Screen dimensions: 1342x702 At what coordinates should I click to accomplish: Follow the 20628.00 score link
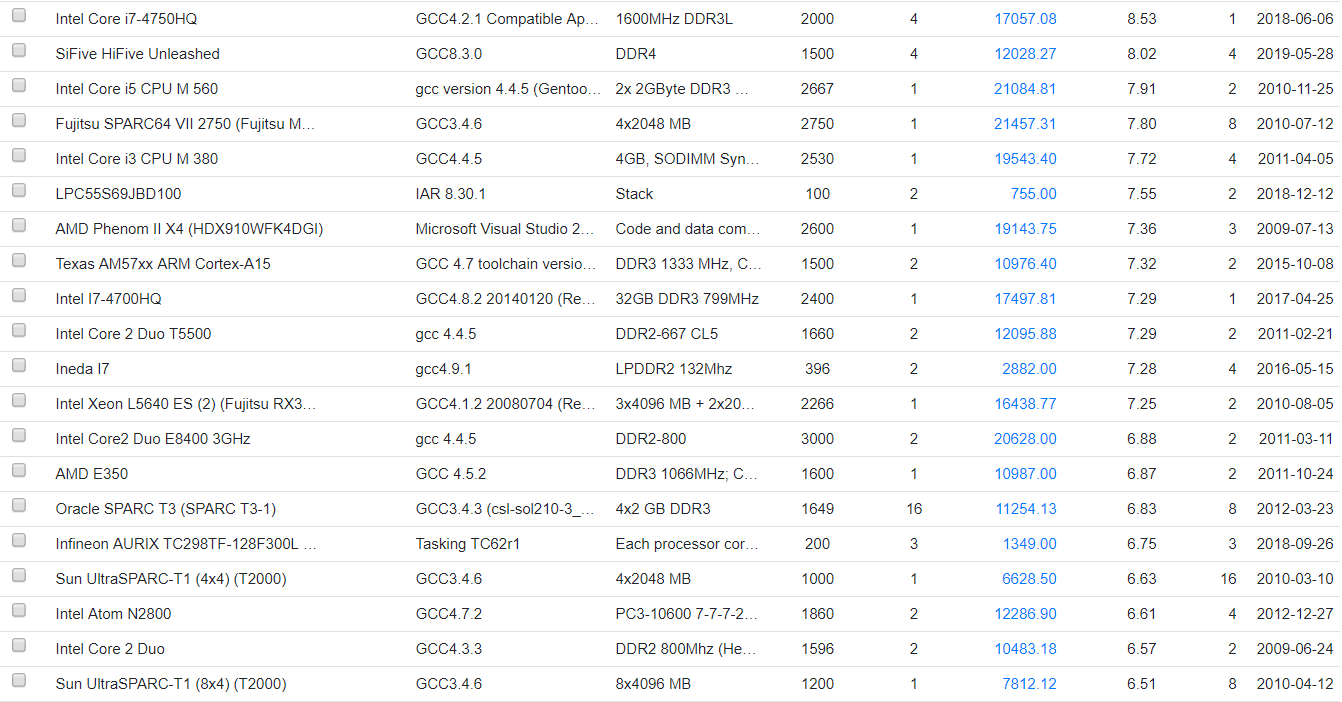pyautogui.click(x=1025, y=439)
